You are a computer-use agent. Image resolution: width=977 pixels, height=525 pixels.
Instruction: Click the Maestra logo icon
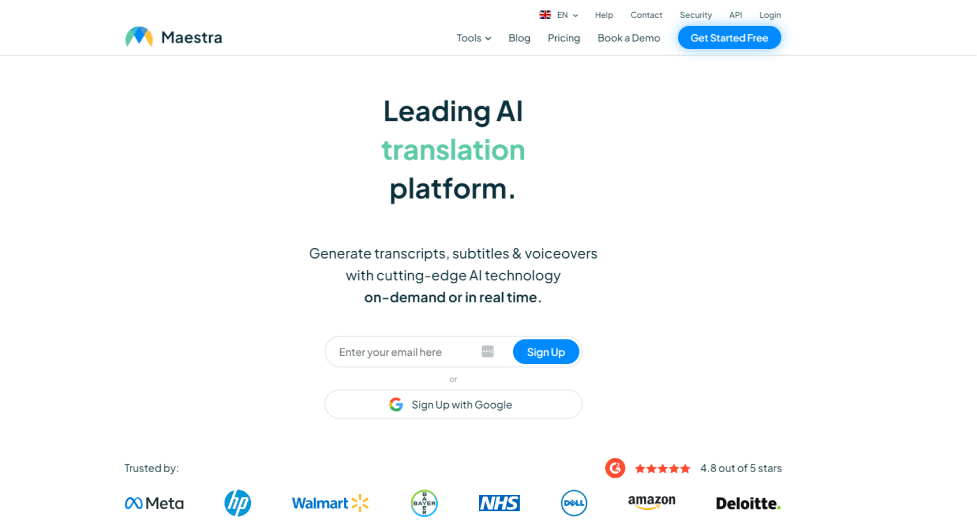click(139, 37)
